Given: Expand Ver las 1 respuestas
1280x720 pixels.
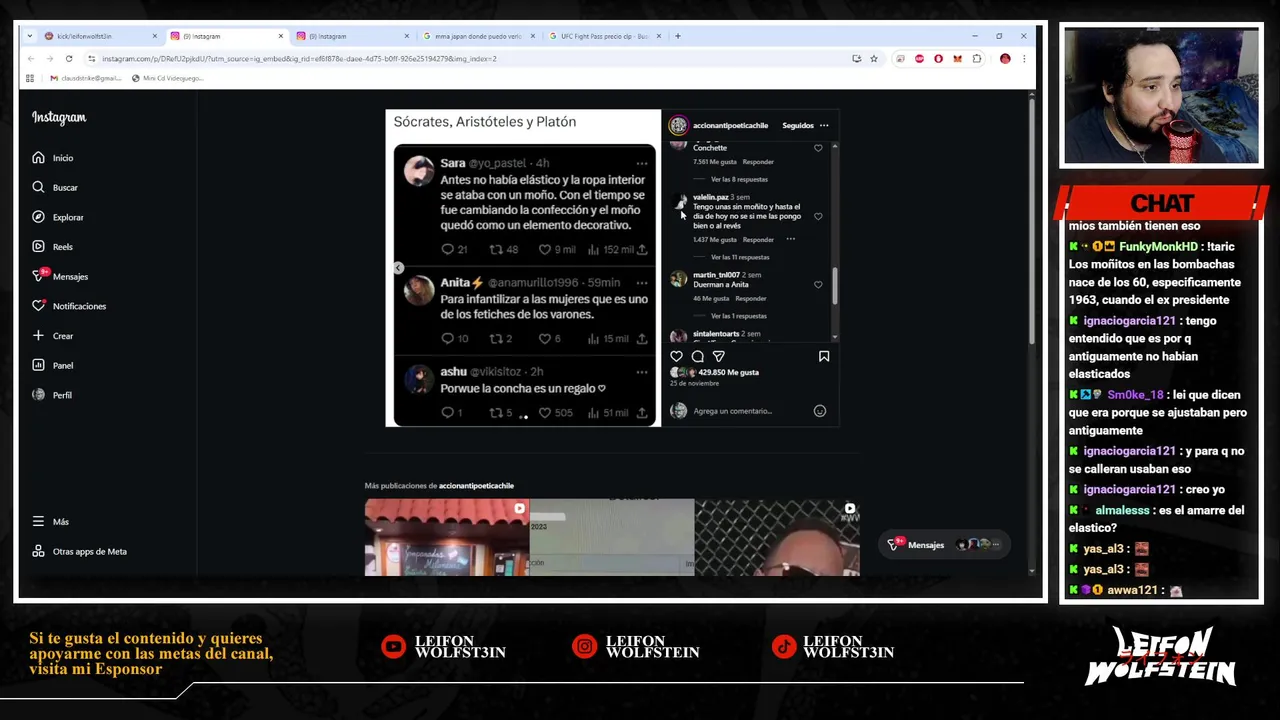Looking at the screenshot, I should tap(738, 316).
